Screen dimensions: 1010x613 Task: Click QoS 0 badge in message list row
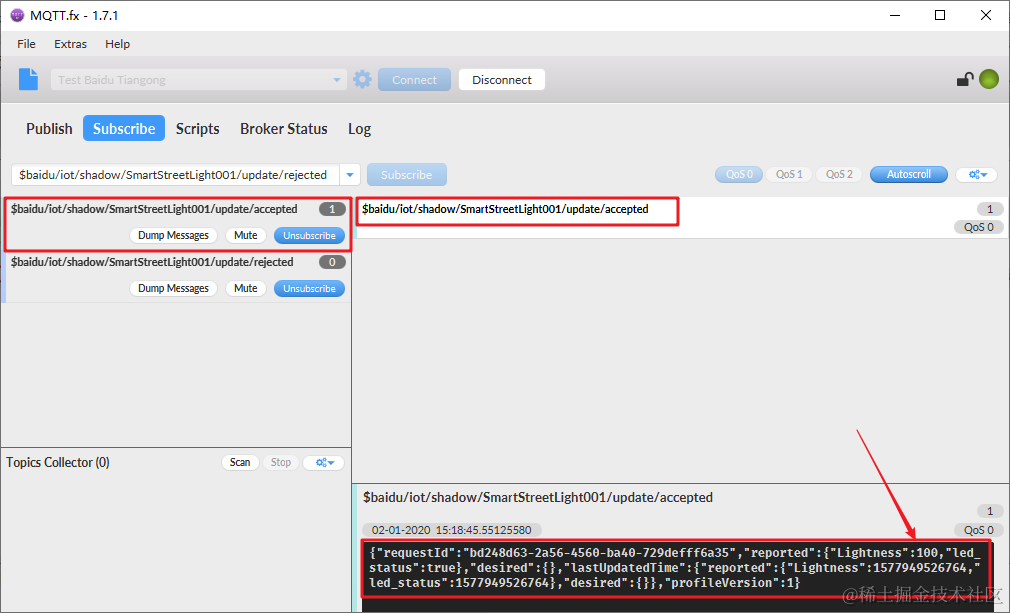(x=978, y=227)
